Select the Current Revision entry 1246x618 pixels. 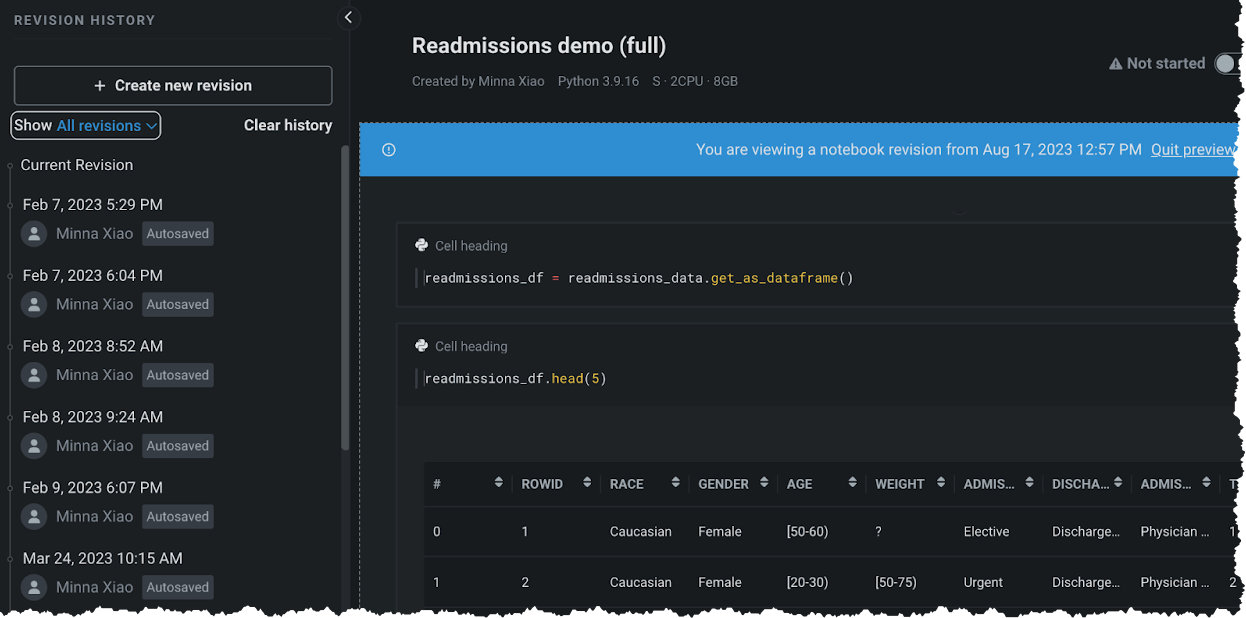77,165
